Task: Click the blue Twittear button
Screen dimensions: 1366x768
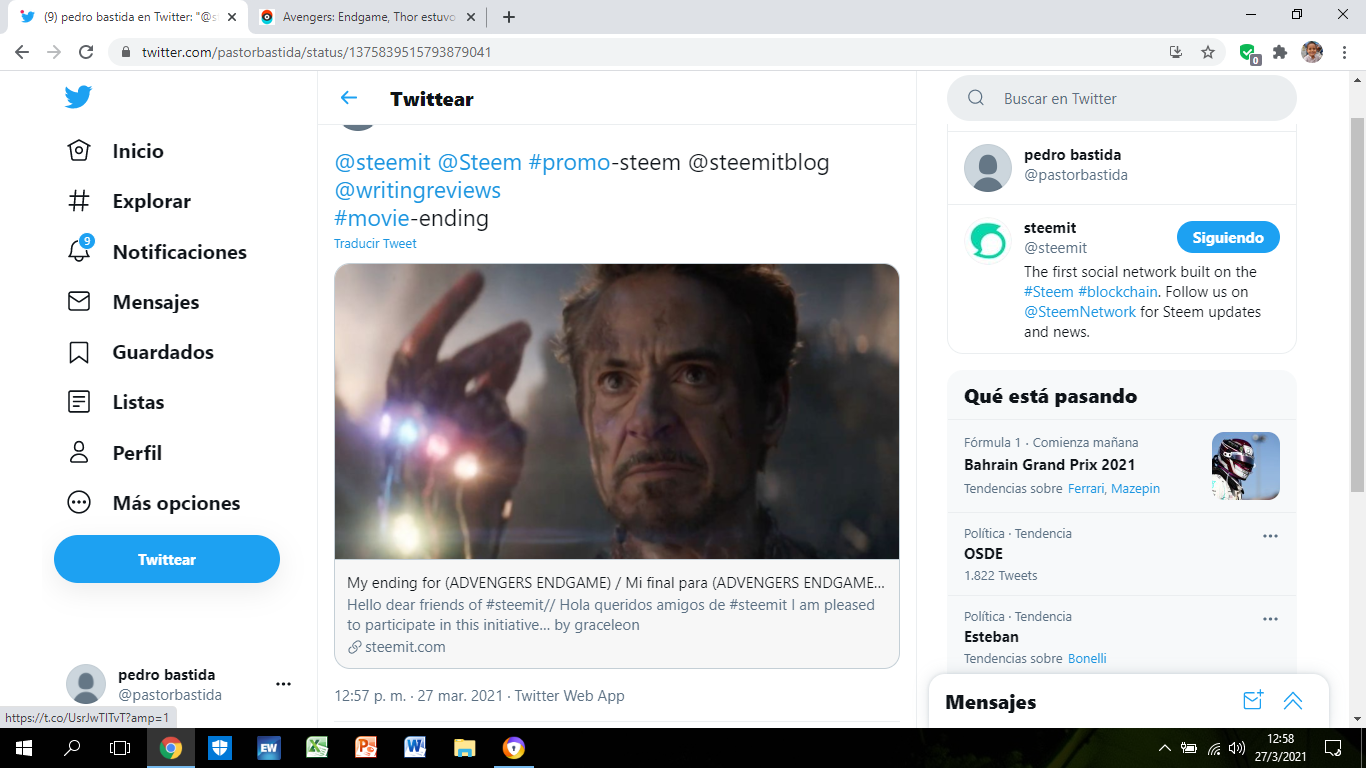Action: point(167,559)
